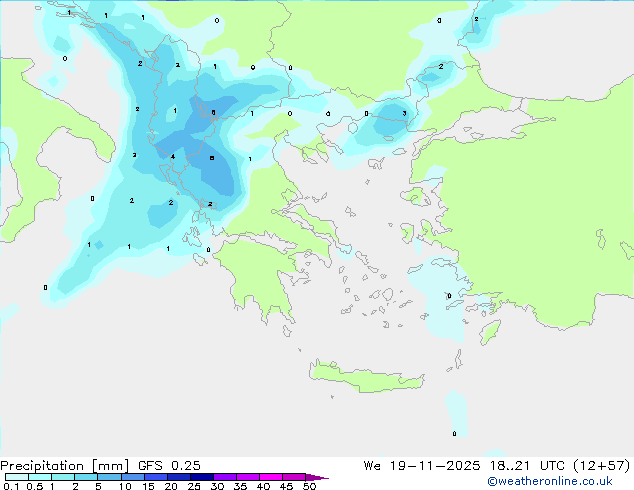Image resolution: width=634 pixels, height=490 pixels.
Task: Click the 0.5–1 mm legend color swatch
Action: point(40,477)
